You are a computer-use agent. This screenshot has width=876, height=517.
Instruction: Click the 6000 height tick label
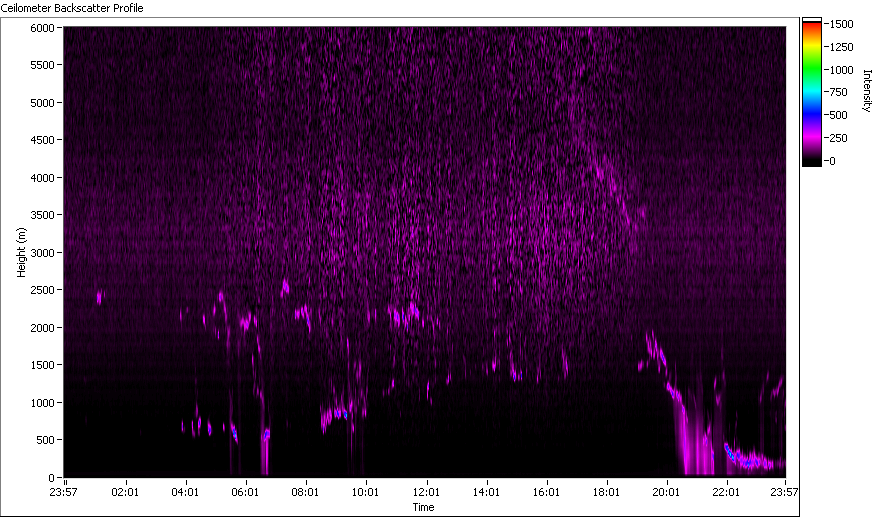[x=42, y=28]
